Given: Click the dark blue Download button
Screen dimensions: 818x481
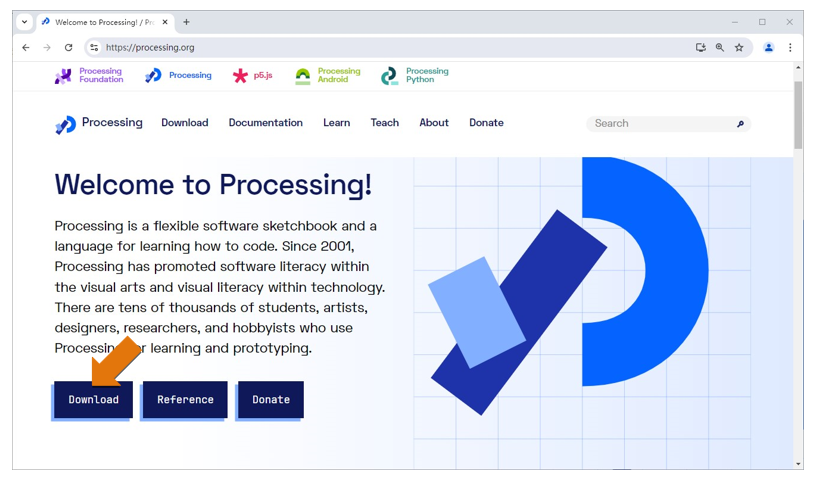Looking at the screenshot, I should 93,400.
